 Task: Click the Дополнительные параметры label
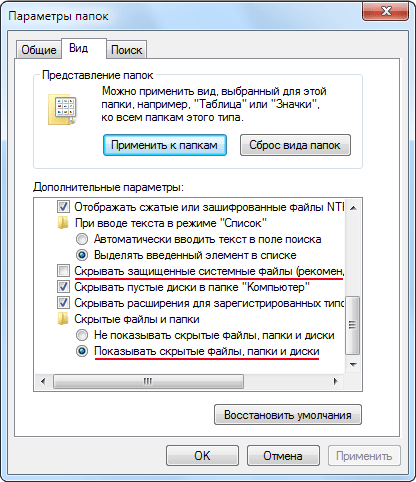(108, 187)
